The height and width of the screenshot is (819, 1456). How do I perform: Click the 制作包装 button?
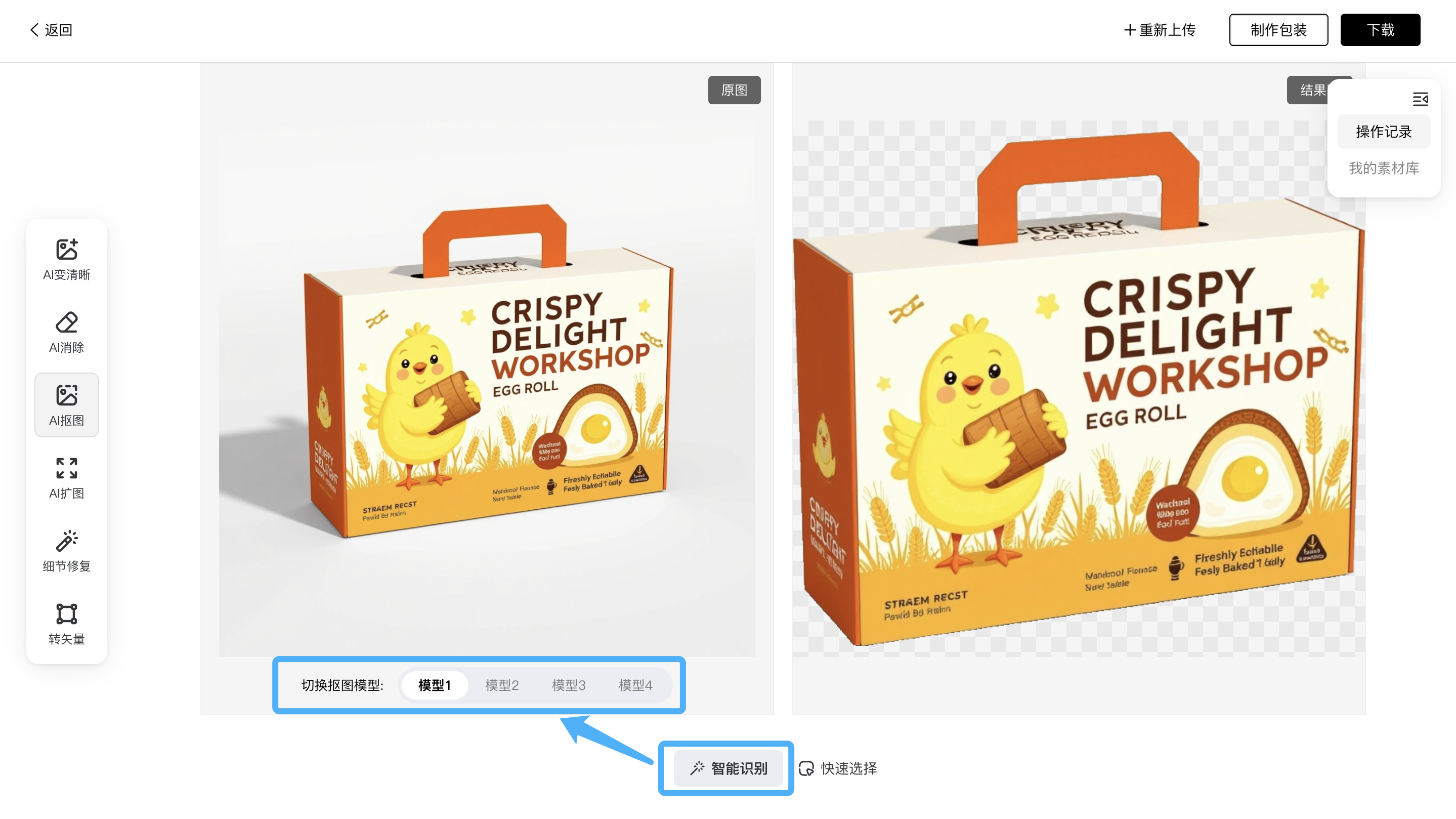(1278, 30)
